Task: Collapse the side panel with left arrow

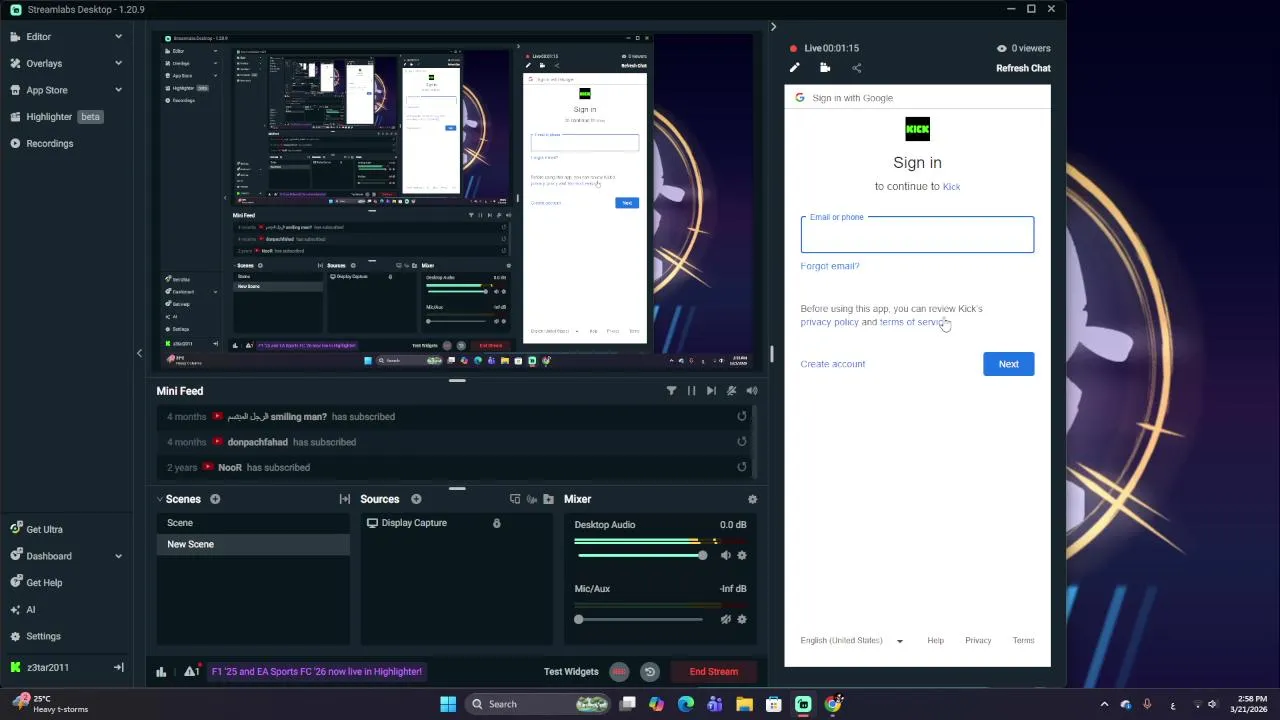Action: pyautogui.click(x=139, y=353)
